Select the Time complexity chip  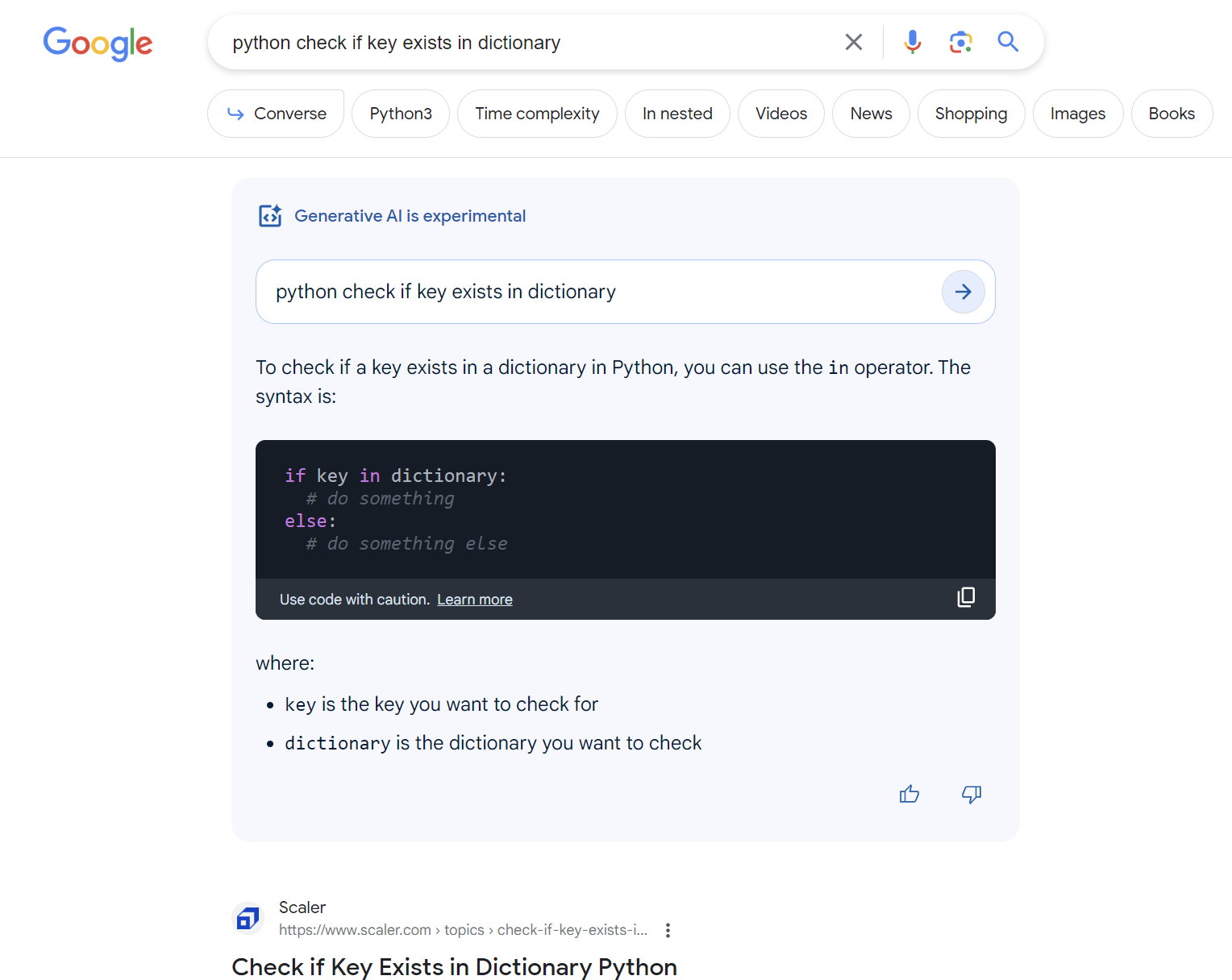(x=537, y=114)
